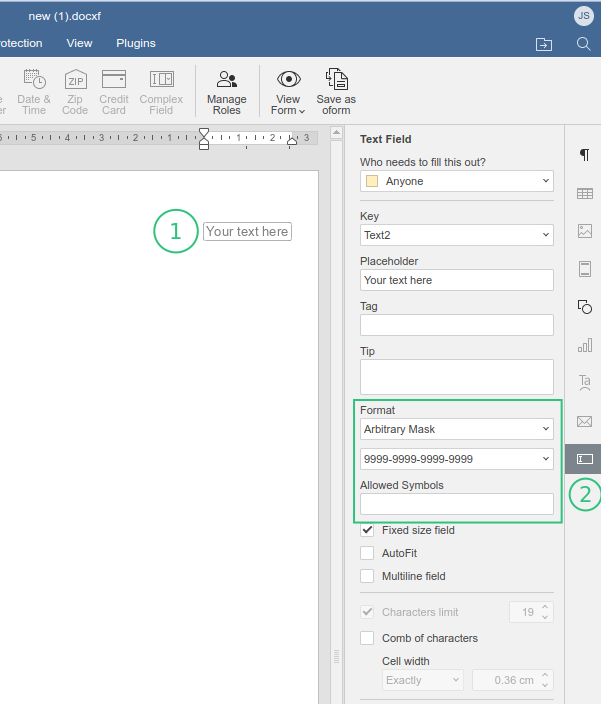The image size is (601, 704).
Task: Open chart settings sidebar icon
Action: point(584,345)
